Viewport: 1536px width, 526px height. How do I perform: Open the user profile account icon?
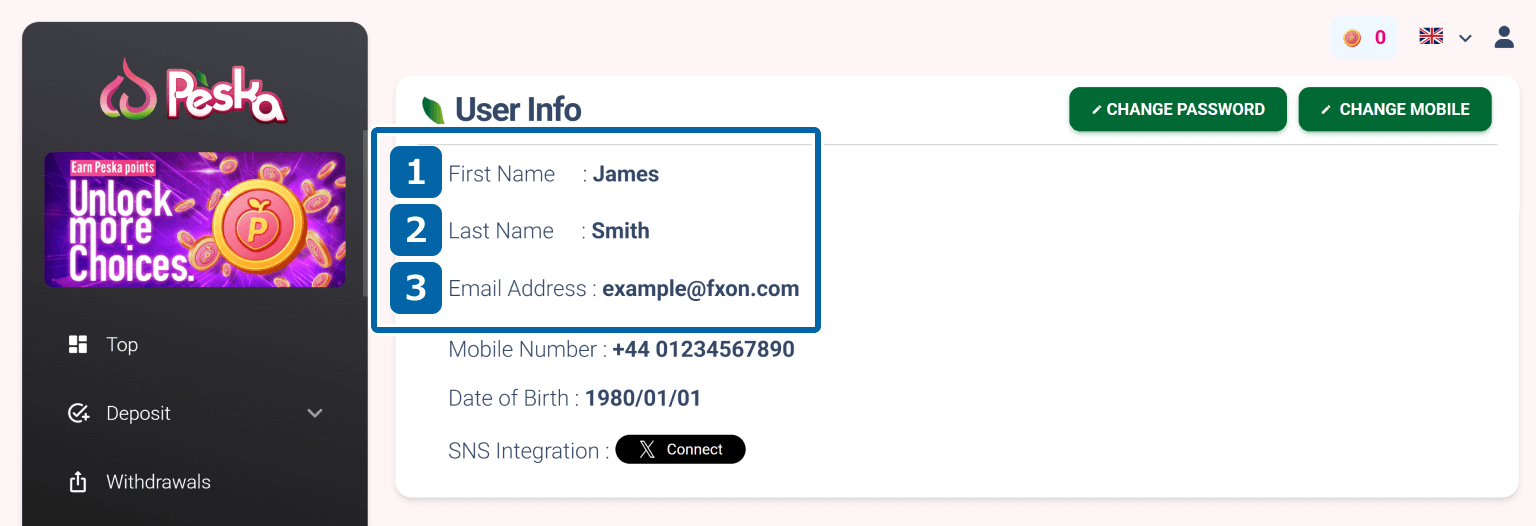pos(1504,37)
